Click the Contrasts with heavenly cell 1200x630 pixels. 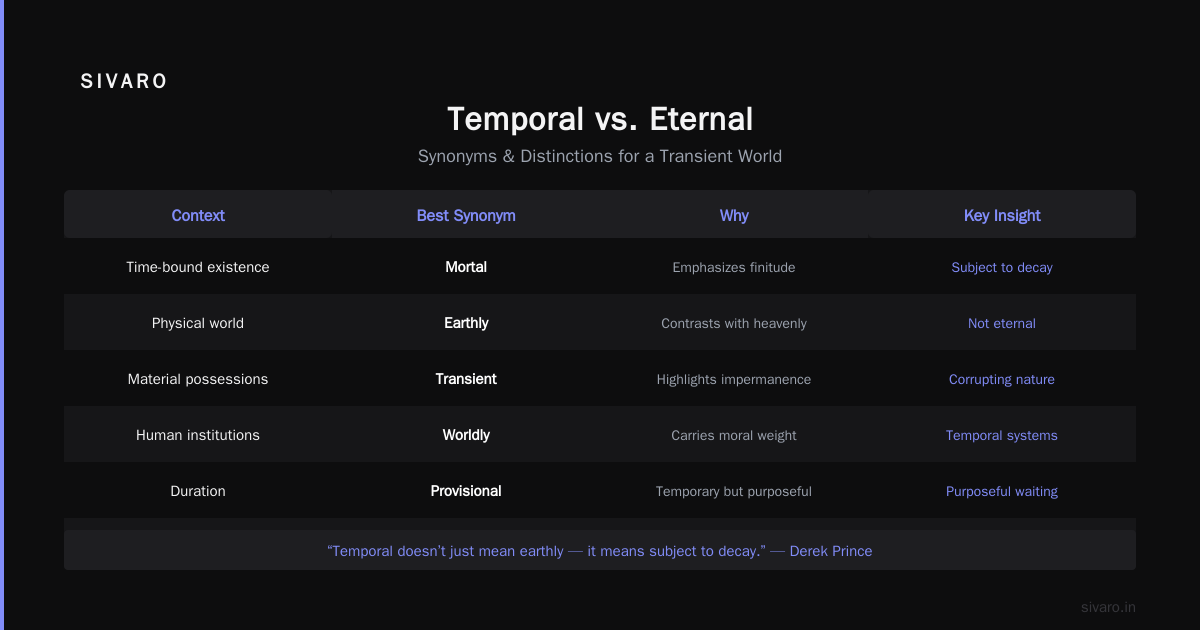point(734,323)
